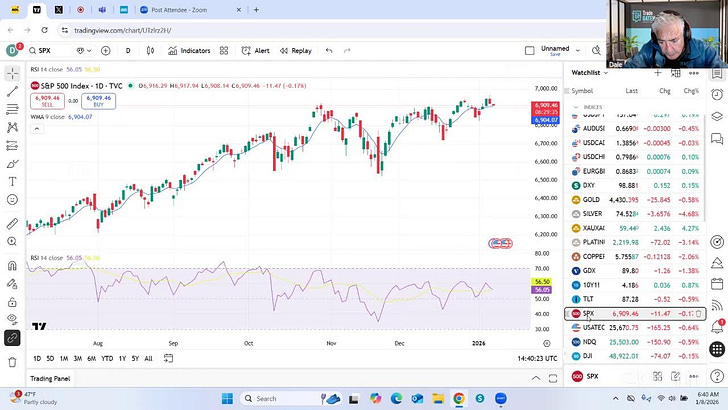This screenshot has height=410, width=728.
Task: Select the ruler measure tool
Action: pyautogui.click(x=13, y=224)
